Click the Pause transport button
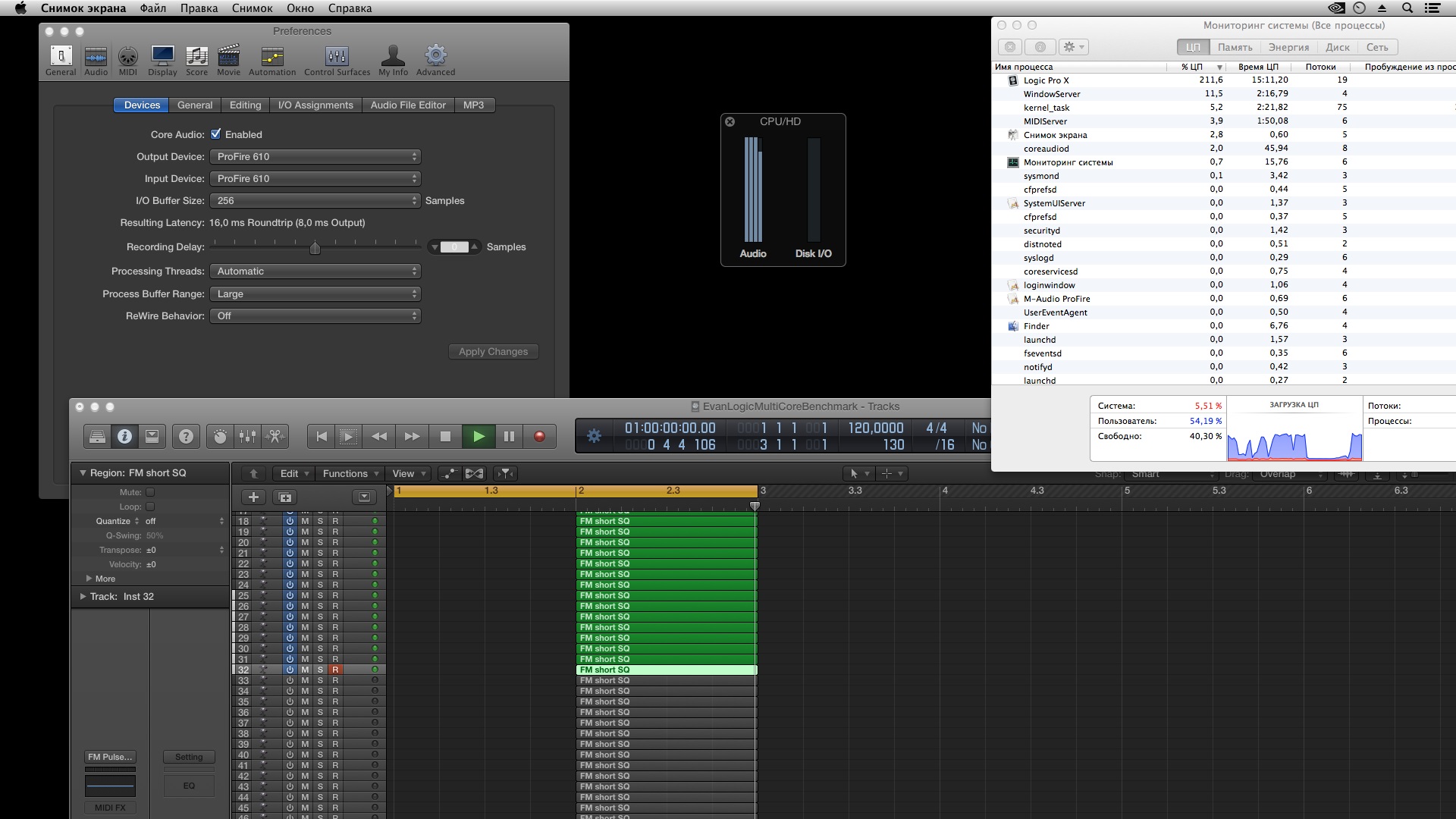The width and height of the screenshot is (1456, 819). (x=509, y=436)
